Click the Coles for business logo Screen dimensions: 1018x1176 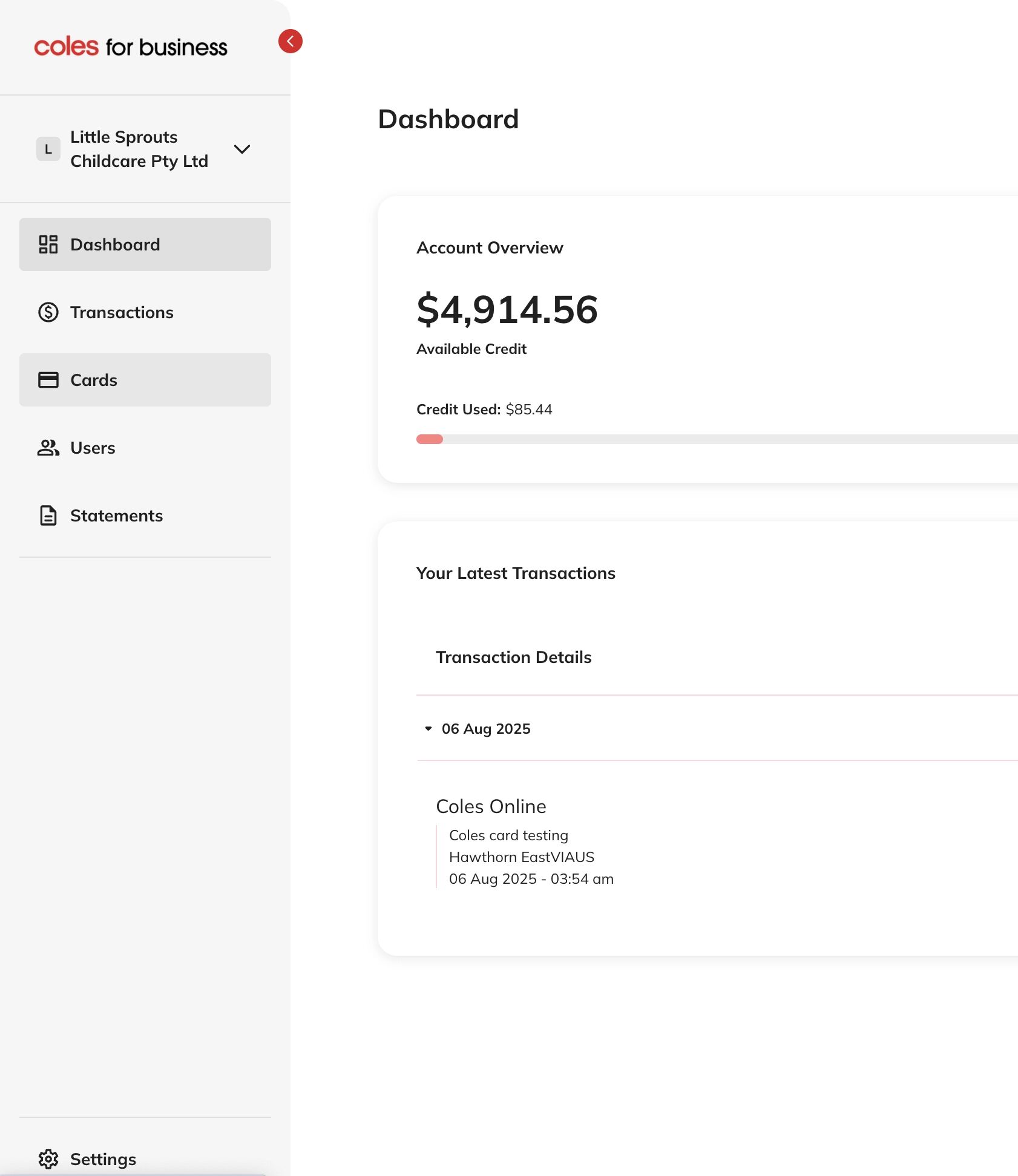pyautogui.click(x=131, y=47)
